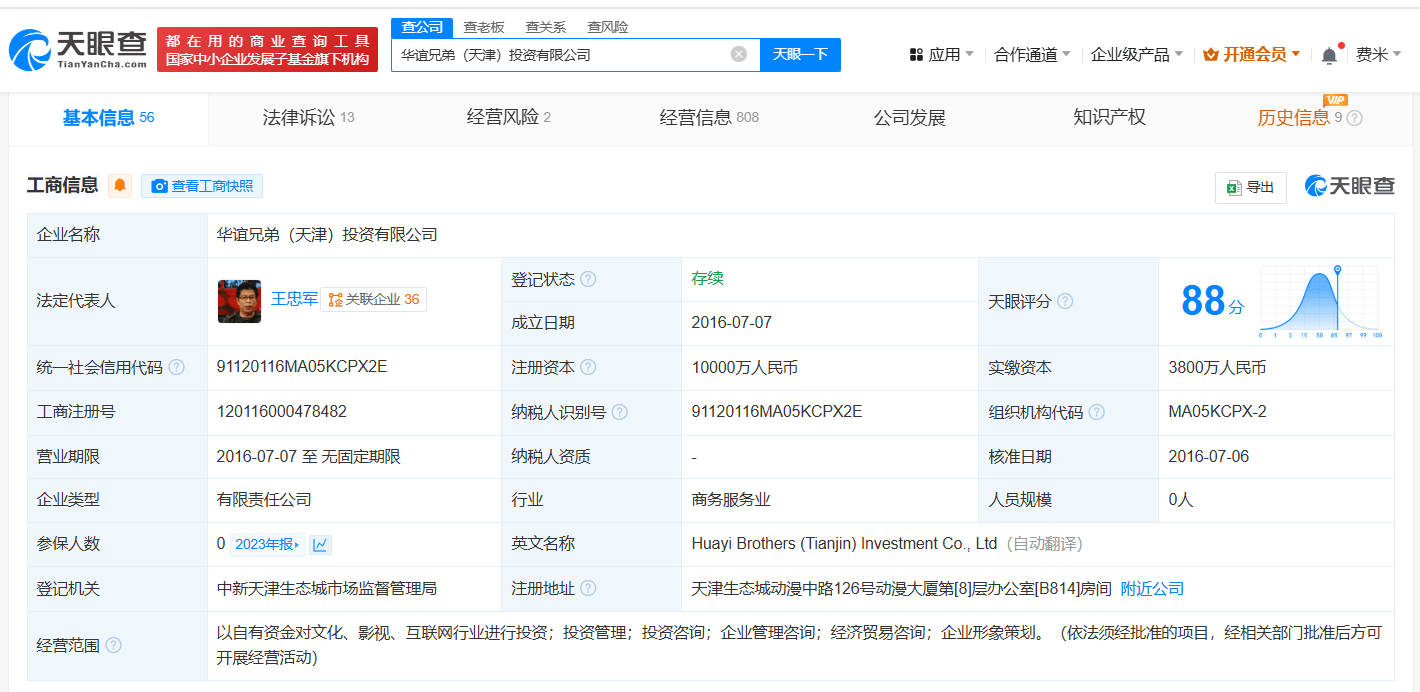1420x692 pixels.
Task: Clear the search box with the X icon
Action: [x=740, y=55]
